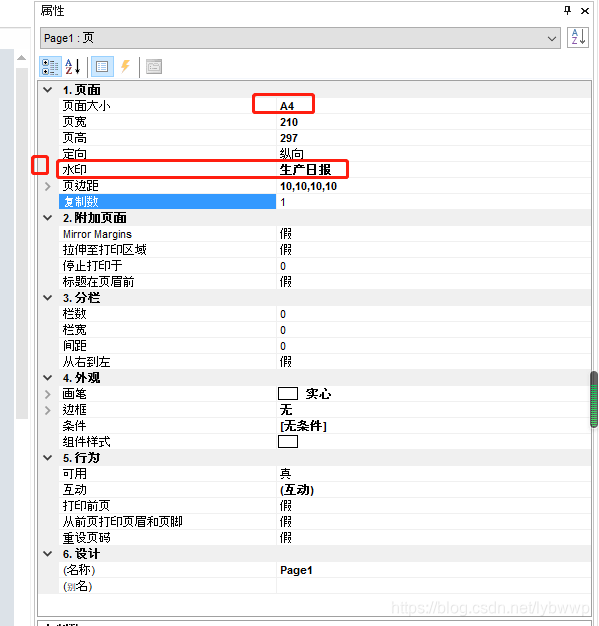Expand the 边框 property
This screenshot has width=599, height=626.
click(x=48, y=410)
